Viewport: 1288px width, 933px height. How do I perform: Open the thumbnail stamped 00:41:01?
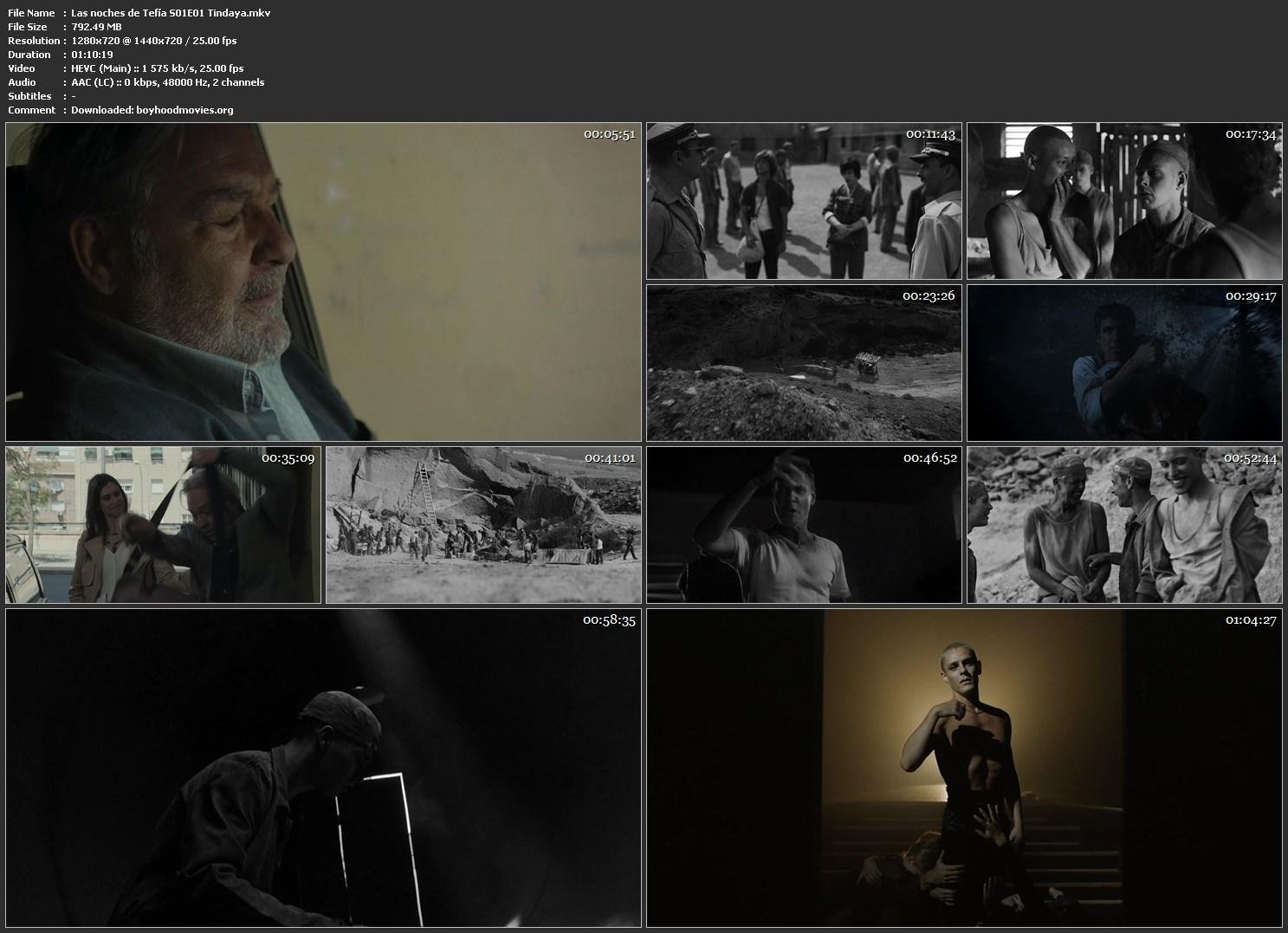pos(483,525)
